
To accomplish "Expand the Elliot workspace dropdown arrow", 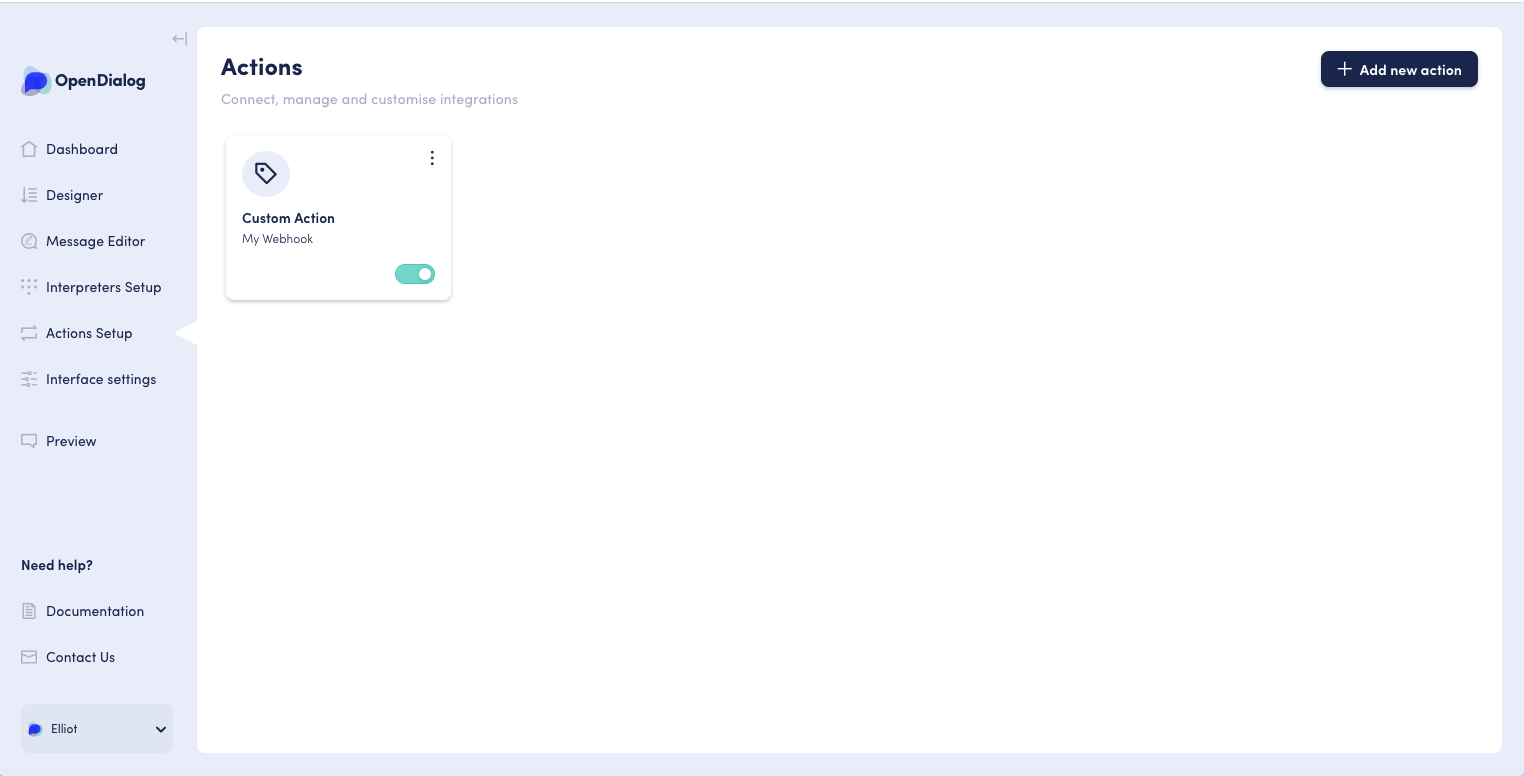I will (x=161, y=729).
